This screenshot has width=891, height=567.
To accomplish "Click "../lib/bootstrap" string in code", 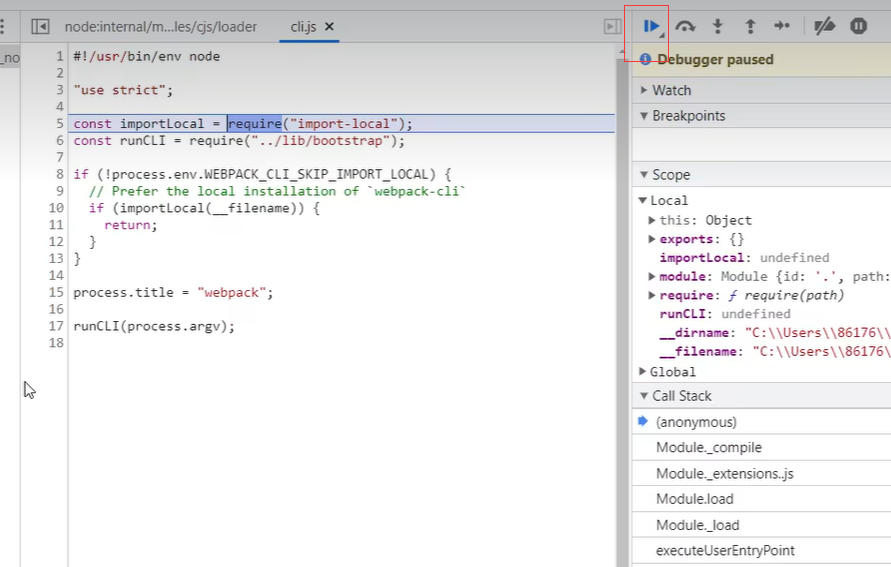I will 321,141.
